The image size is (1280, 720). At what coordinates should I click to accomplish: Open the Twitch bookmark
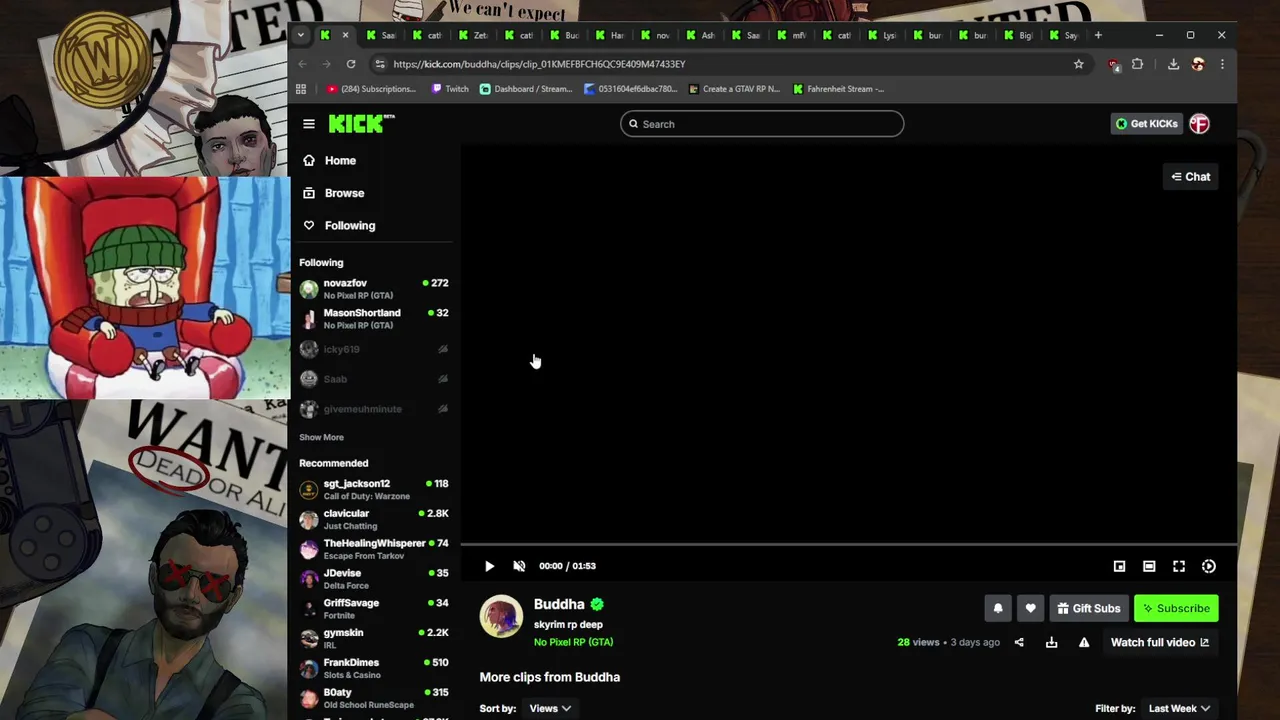click(x=450, y=89)
